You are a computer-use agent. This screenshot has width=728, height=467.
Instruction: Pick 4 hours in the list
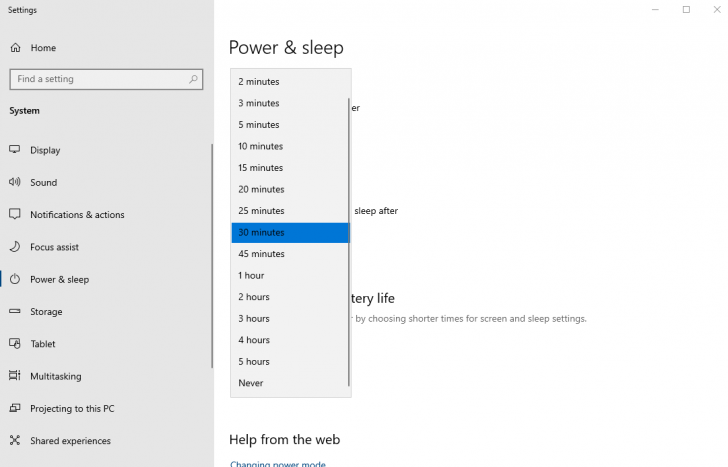pos(290,340)
